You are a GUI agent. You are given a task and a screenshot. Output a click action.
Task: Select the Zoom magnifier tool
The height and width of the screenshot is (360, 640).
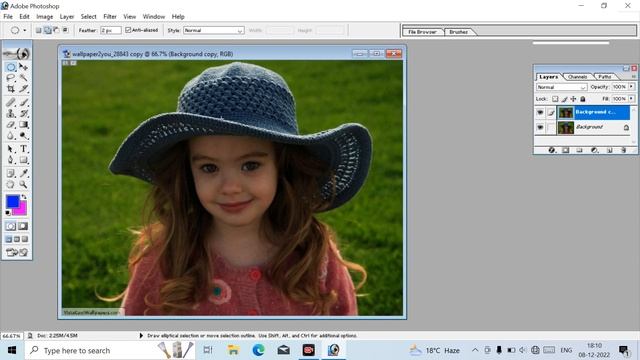click(23, 184)
